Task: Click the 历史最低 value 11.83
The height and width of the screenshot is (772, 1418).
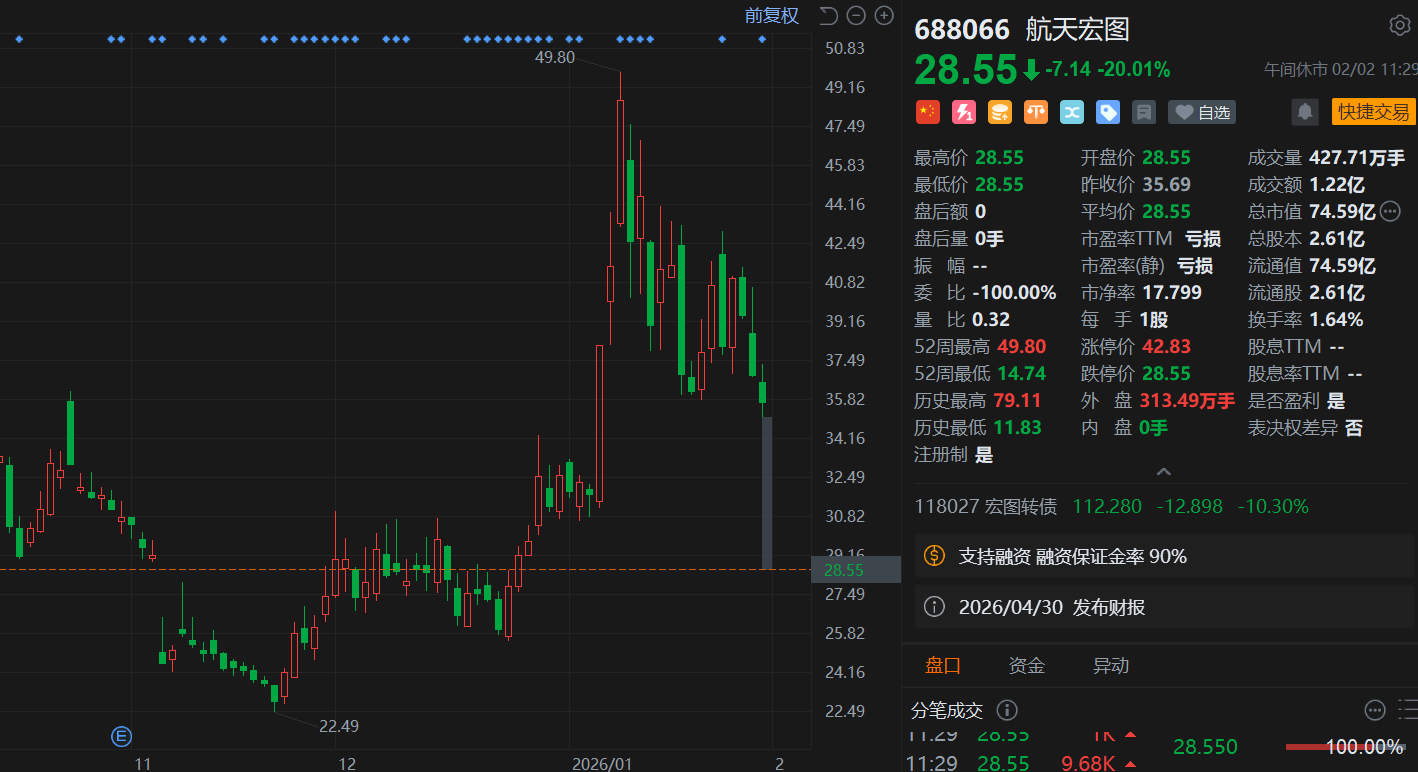Action: 1018,428
